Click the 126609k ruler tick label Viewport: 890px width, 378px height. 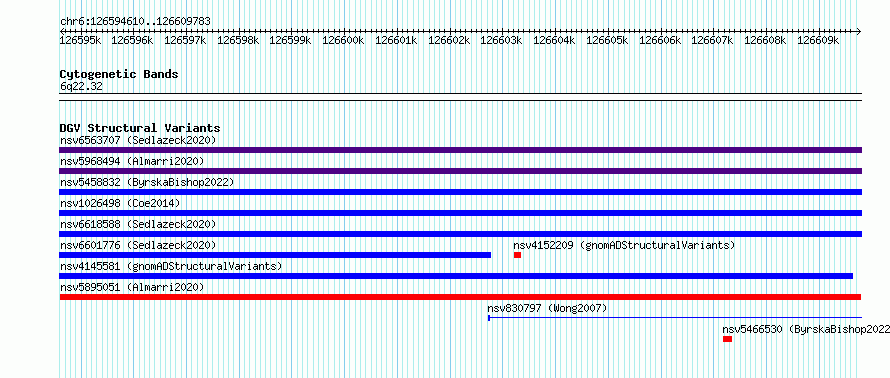[818, 40]
